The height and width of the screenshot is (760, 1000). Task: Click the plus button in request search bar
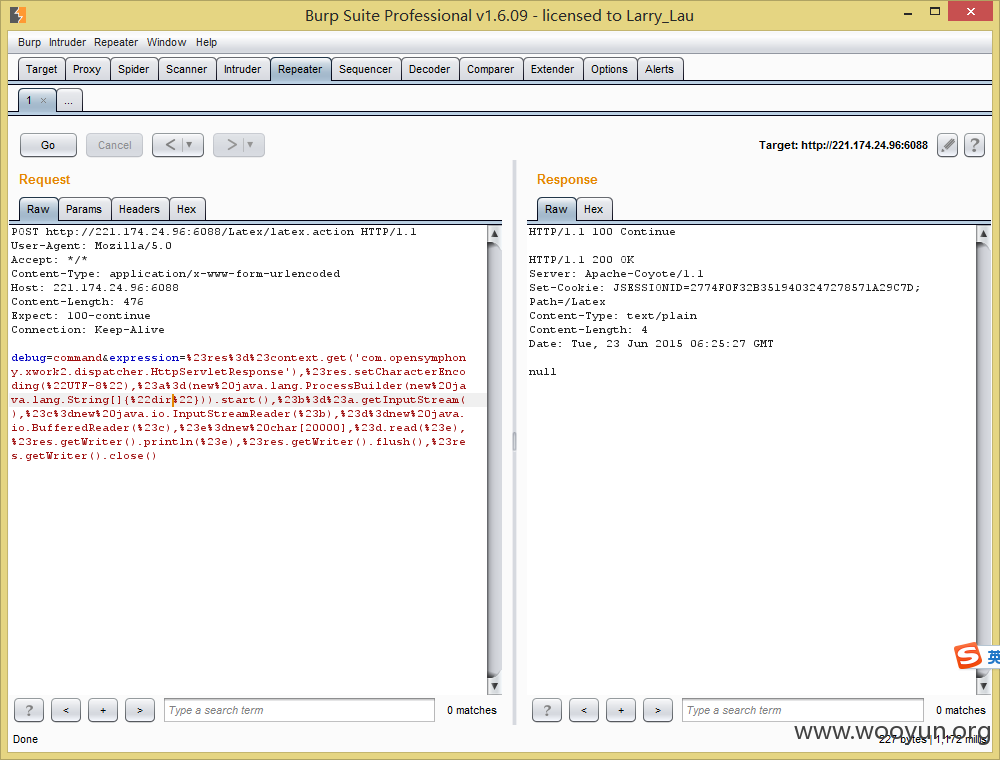(103, 710)
